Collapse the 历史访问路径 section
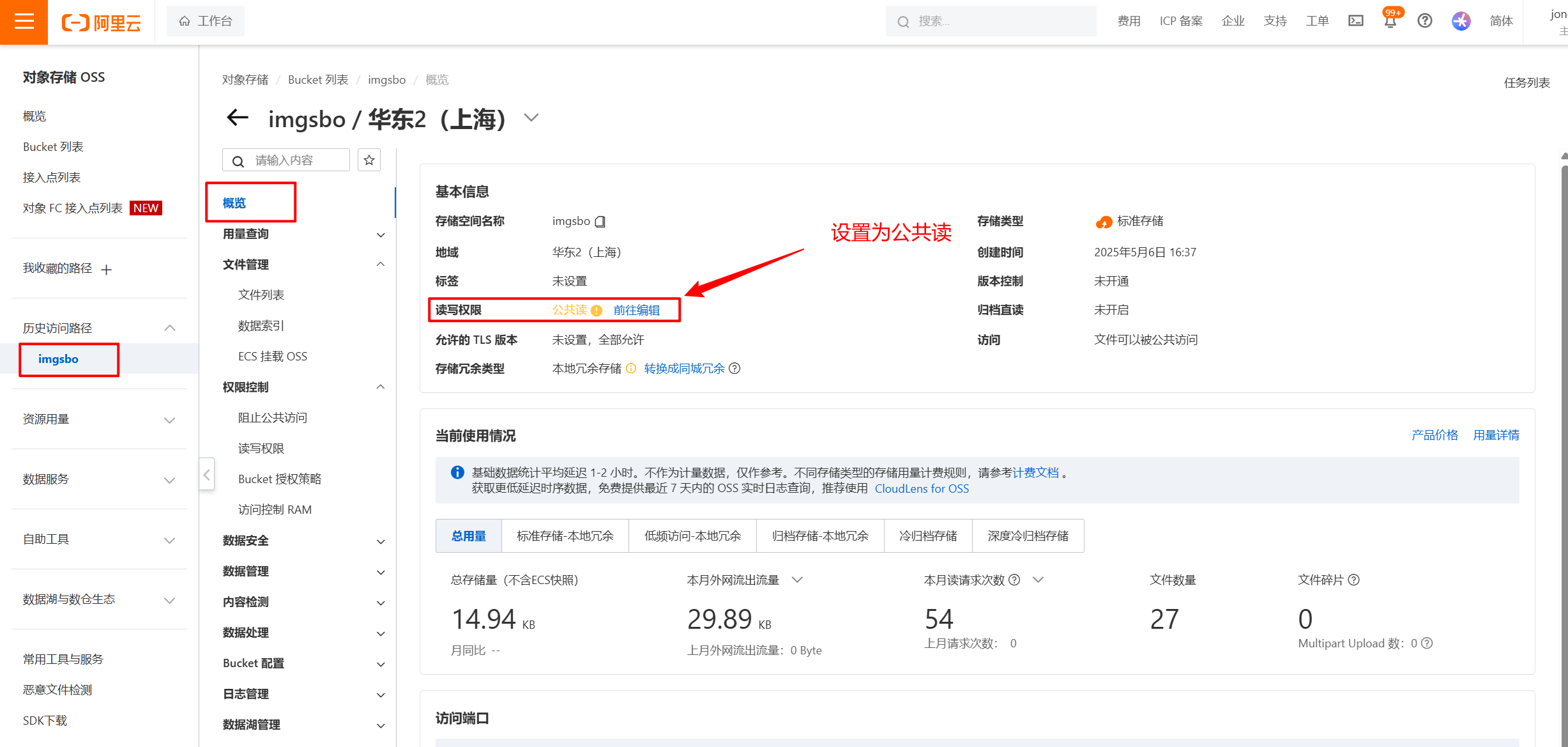This screenshot has height=747, width=1568. tap(170, 328)
